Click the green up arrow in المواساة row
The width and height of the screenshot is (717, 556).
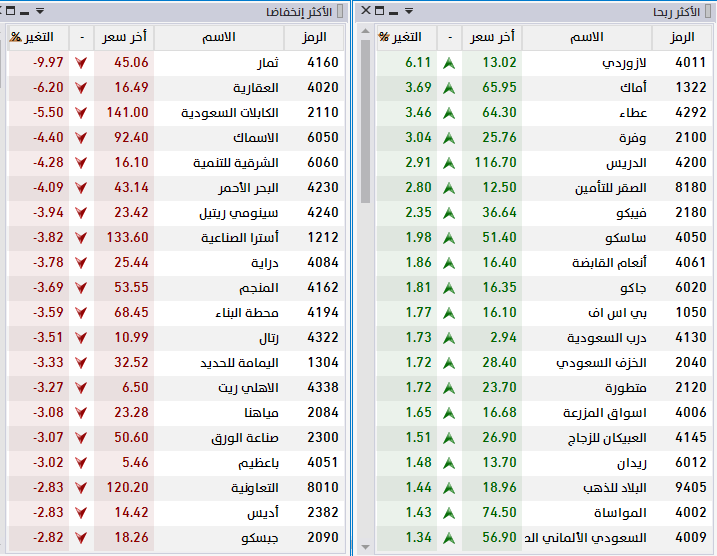point(449,513)
